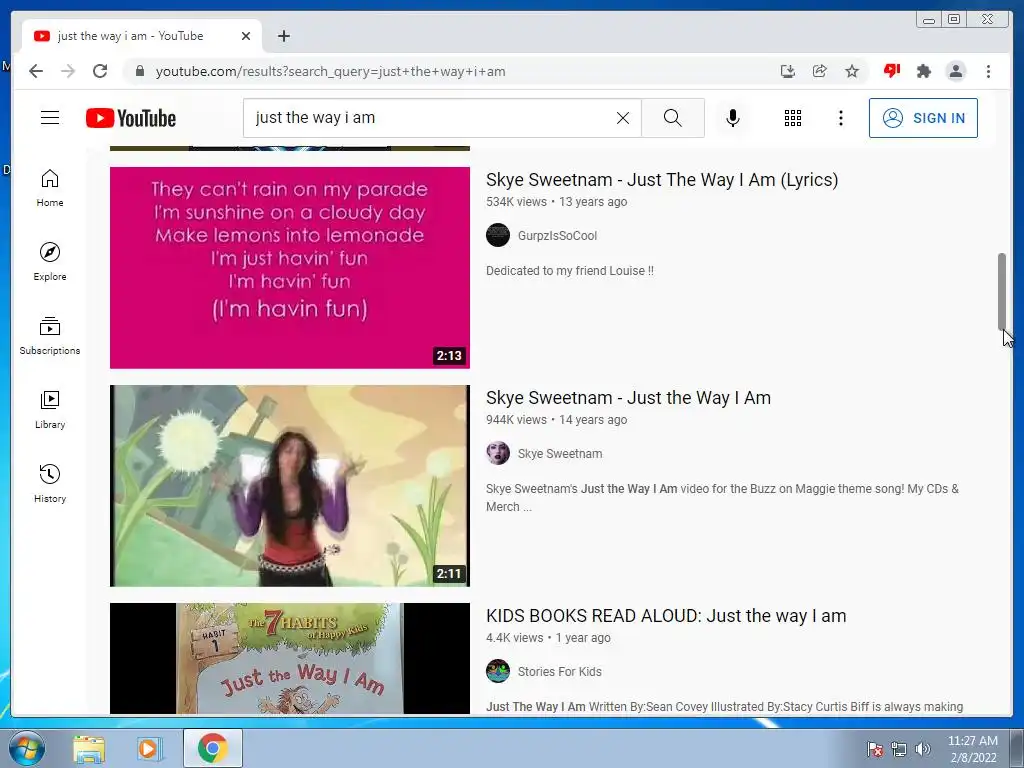The image size is (1024, 768).
Task: Open Subscriptions in the sidebar
Action: [x=50, y=336]
